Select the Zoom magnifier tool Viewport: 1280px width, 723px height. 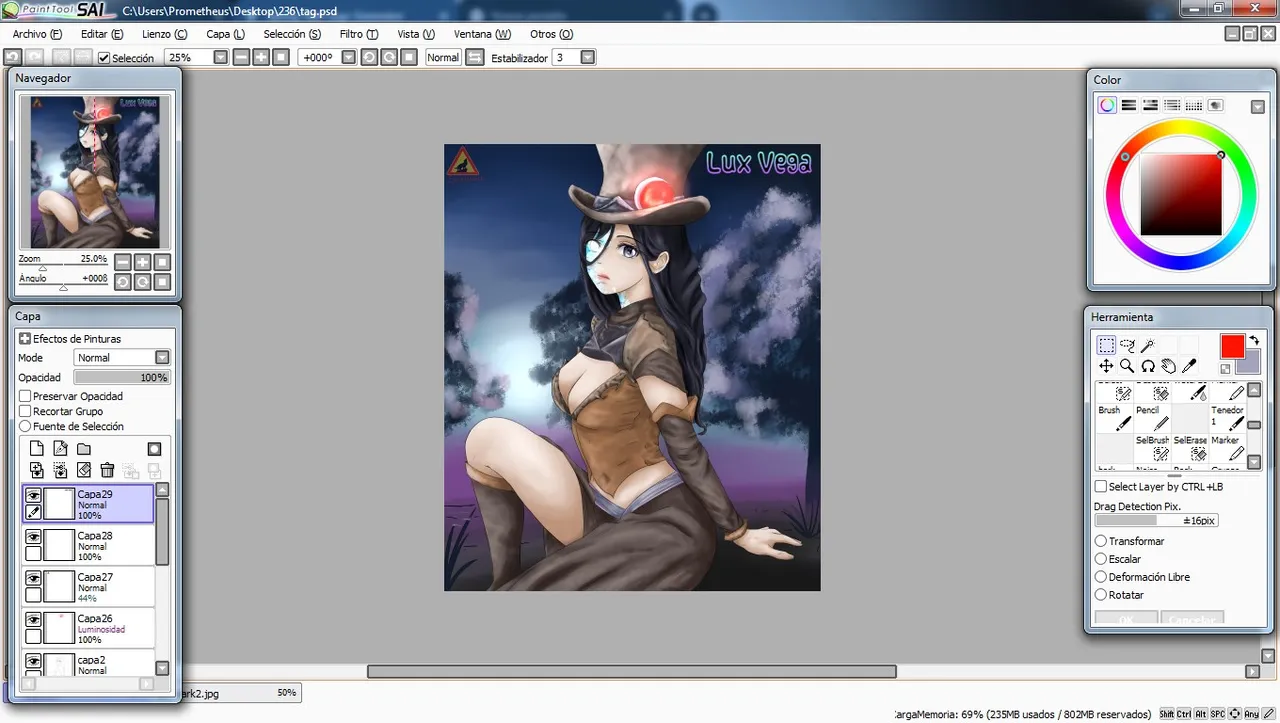(1127, 367)
